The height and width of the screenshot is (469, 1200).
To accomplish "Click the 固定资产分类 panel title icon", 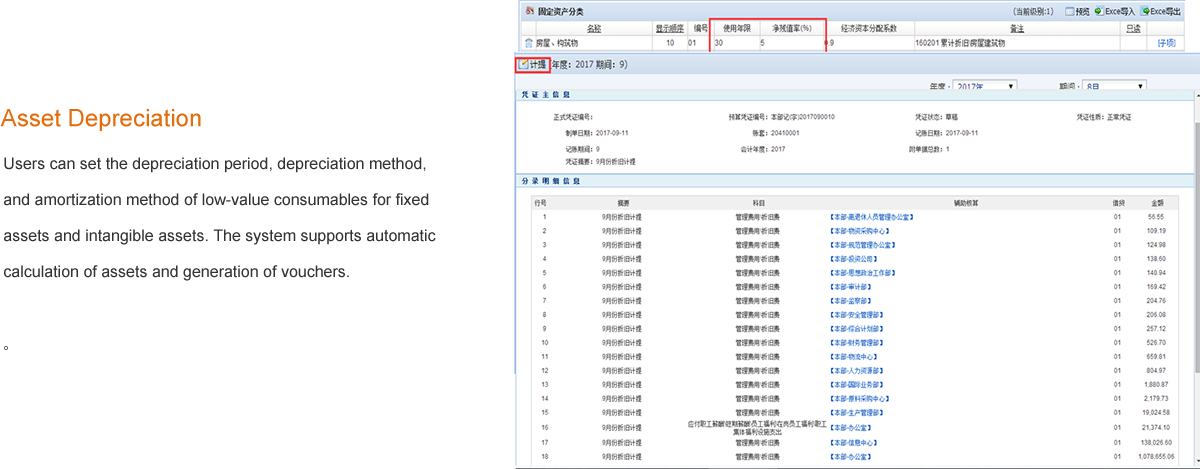I will pos(529,11).
